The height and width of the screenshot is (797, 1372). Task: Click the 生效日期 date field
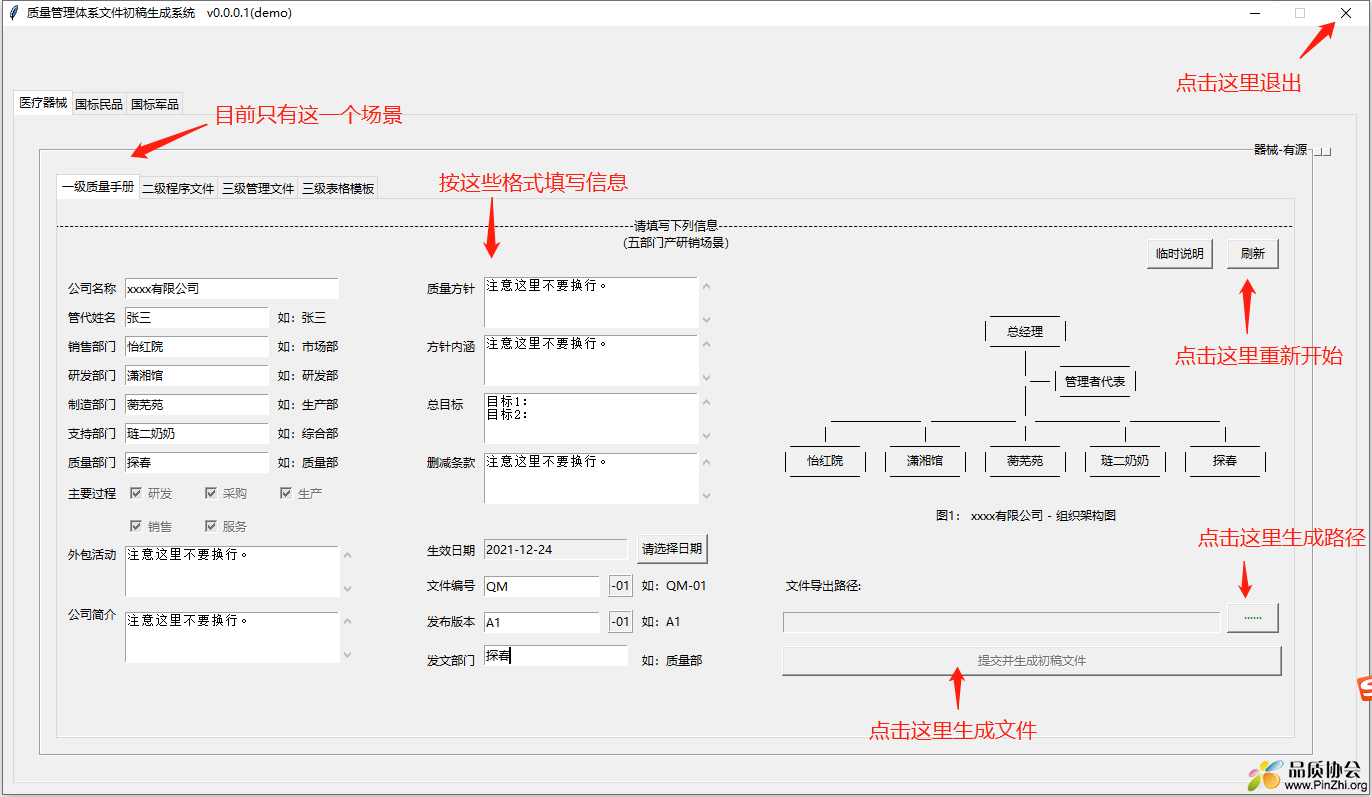click(x=556, y=549)
